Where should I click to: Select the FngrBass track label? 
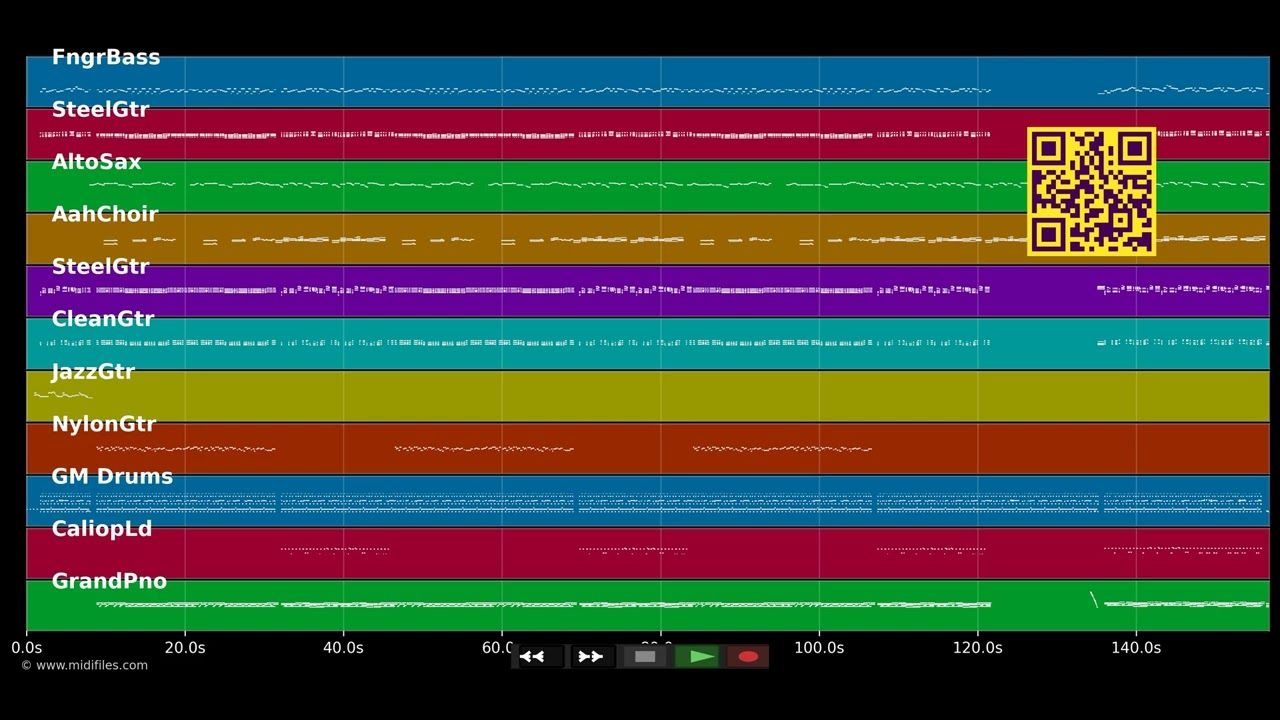click(106, 57)
